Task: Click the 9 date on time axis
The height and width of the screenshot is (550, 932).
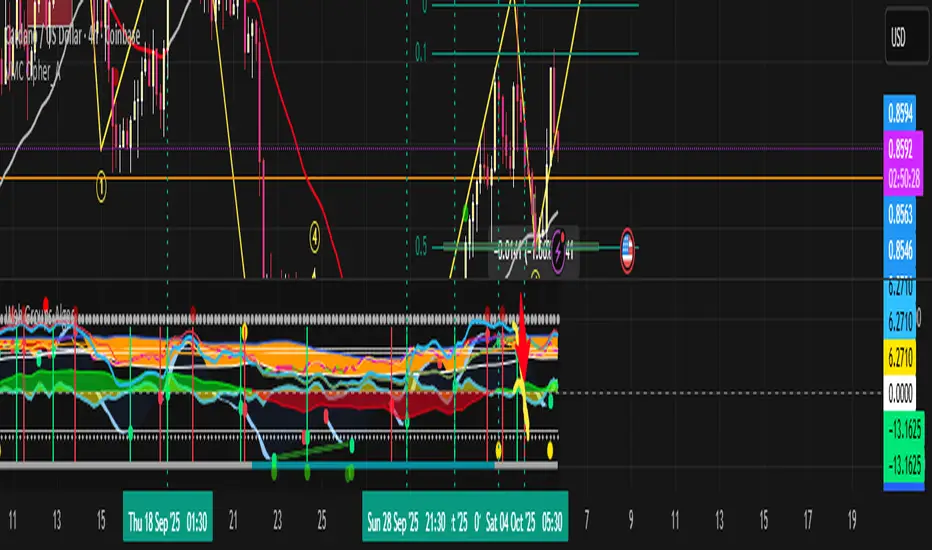Action: (x=631, y=521)
